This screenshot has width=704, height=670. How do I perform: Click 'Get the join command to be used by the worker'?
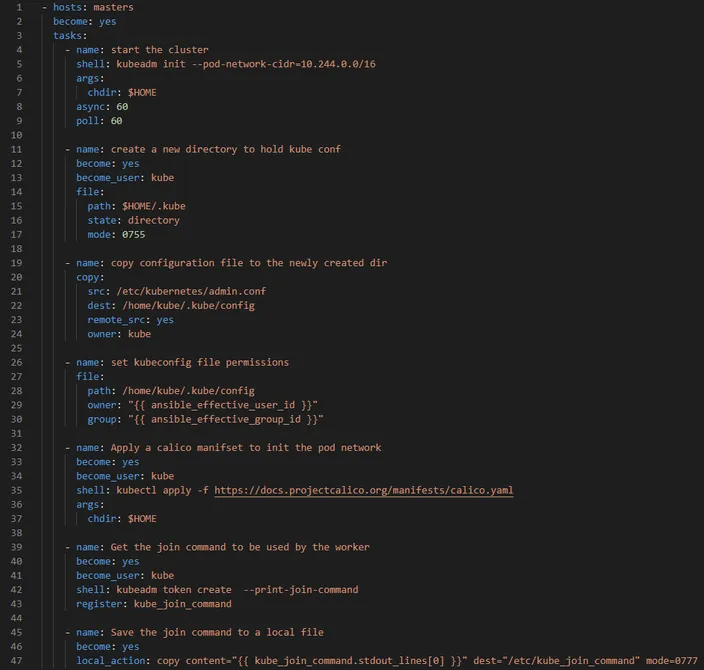pos(240,547)
